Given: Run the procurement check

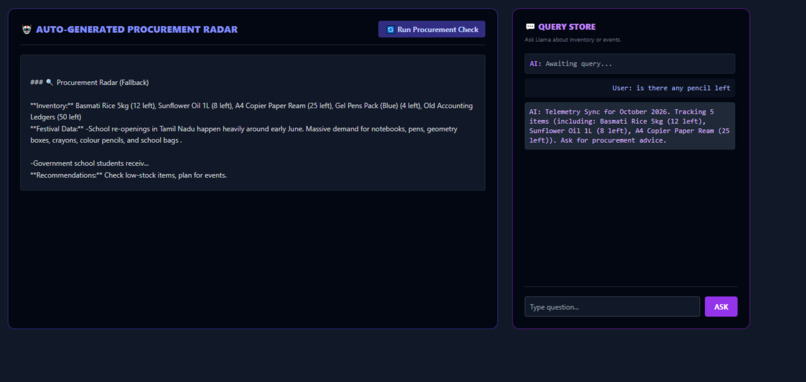Looking at the screenshot, I should [x=432, y=29].
